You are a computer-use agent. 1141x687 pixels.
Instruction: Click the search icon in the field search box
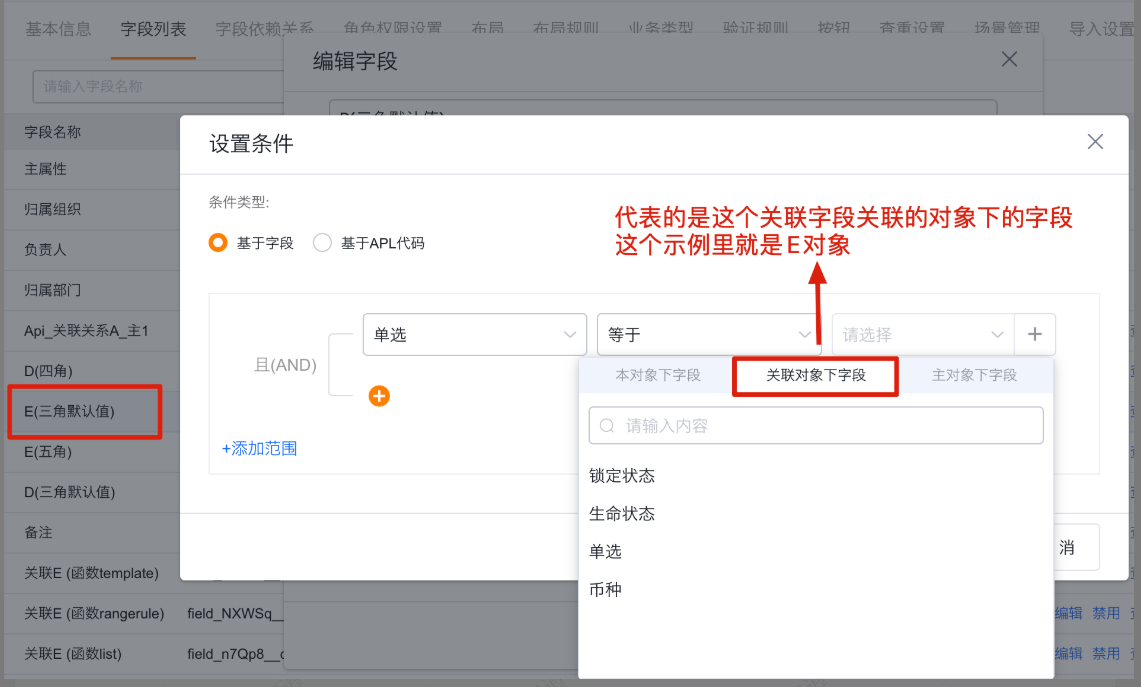click(x=607, y=426)
